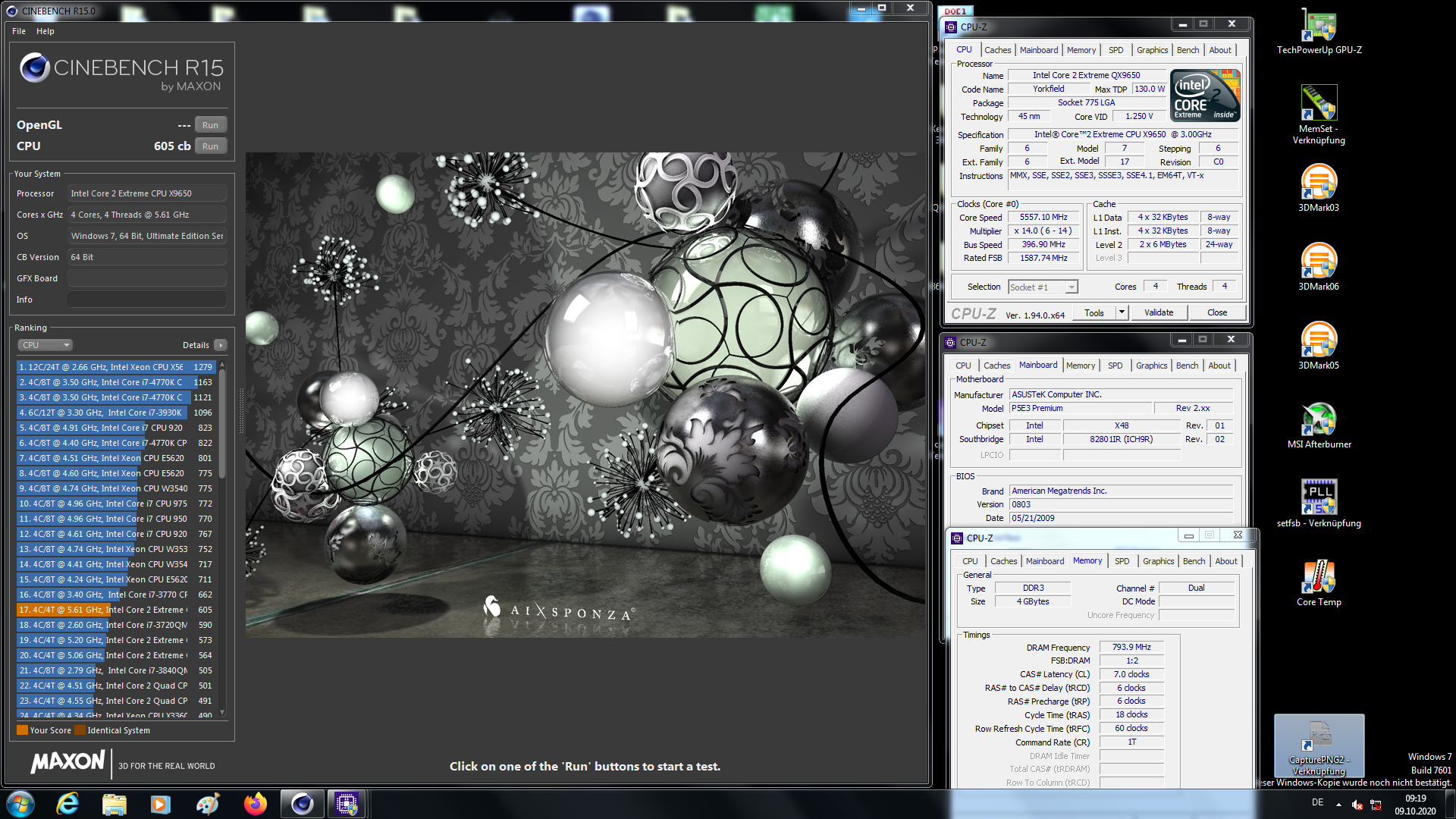Viewport: 1456px width, 819px height.
Task: Click the rendered scene image
Action: [585, 395]
